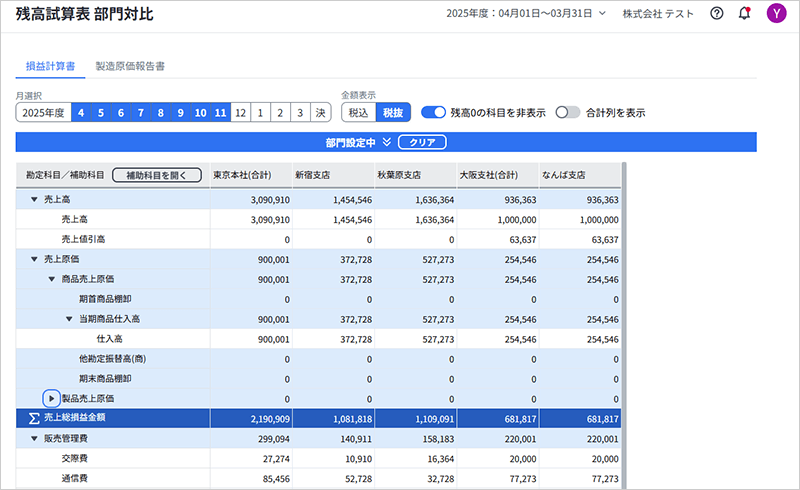800x490 pixels.
Task: Select 税込 amount display option
Action: (358, 113)
